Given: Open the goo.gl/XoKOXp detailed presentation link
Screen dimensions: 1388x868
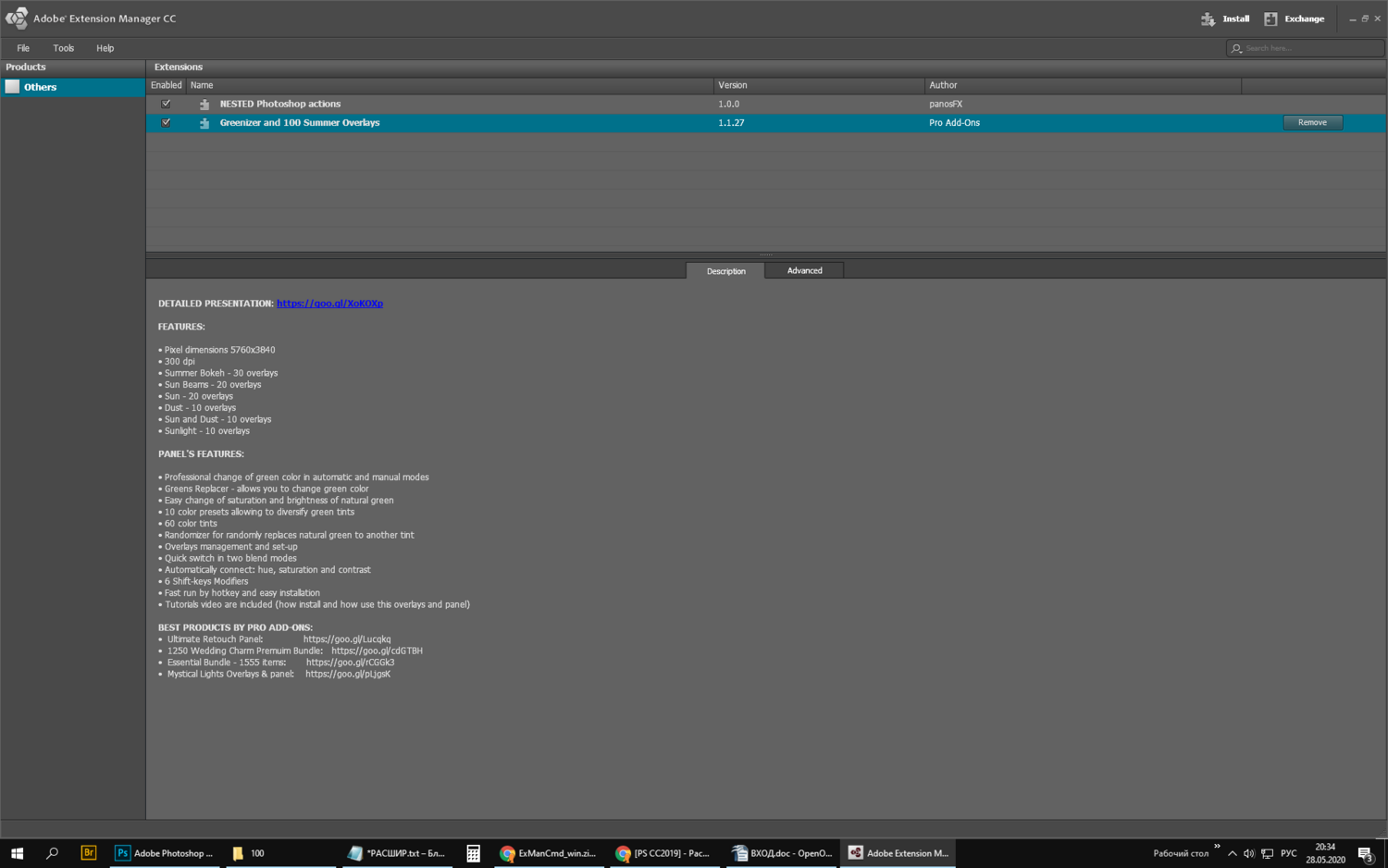Looking at the screenshot, I should tap(329, 304).
